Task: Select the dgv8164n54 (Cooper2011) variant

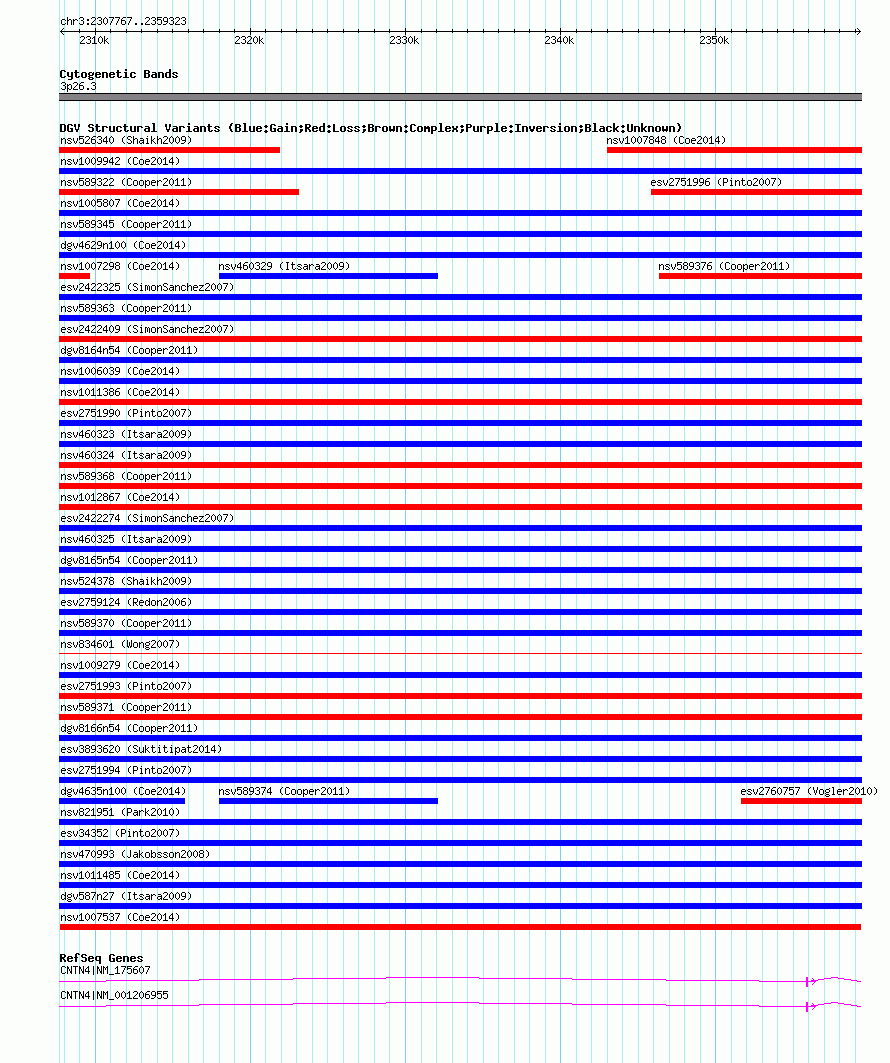Action: pyautogui.click(x=129, y=350)
